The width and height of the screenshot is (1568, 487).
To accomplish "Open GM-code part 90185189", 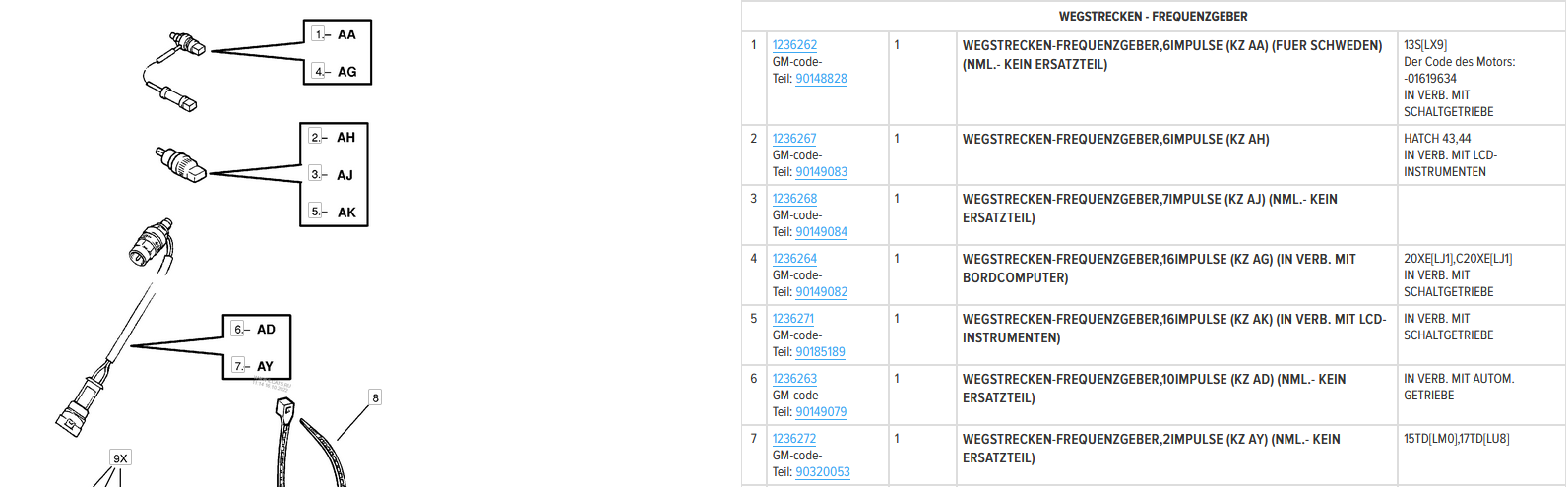I will coord(820,352).
